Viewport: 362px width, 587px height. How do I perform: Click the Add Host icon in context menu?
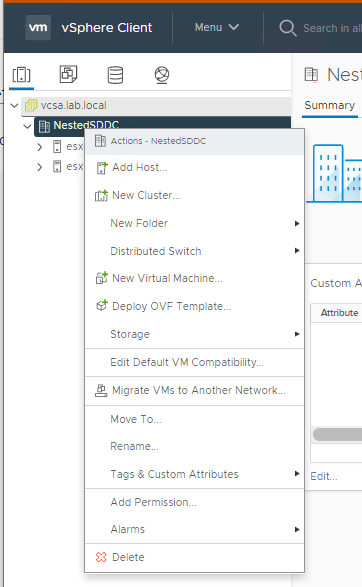point(101,168)
